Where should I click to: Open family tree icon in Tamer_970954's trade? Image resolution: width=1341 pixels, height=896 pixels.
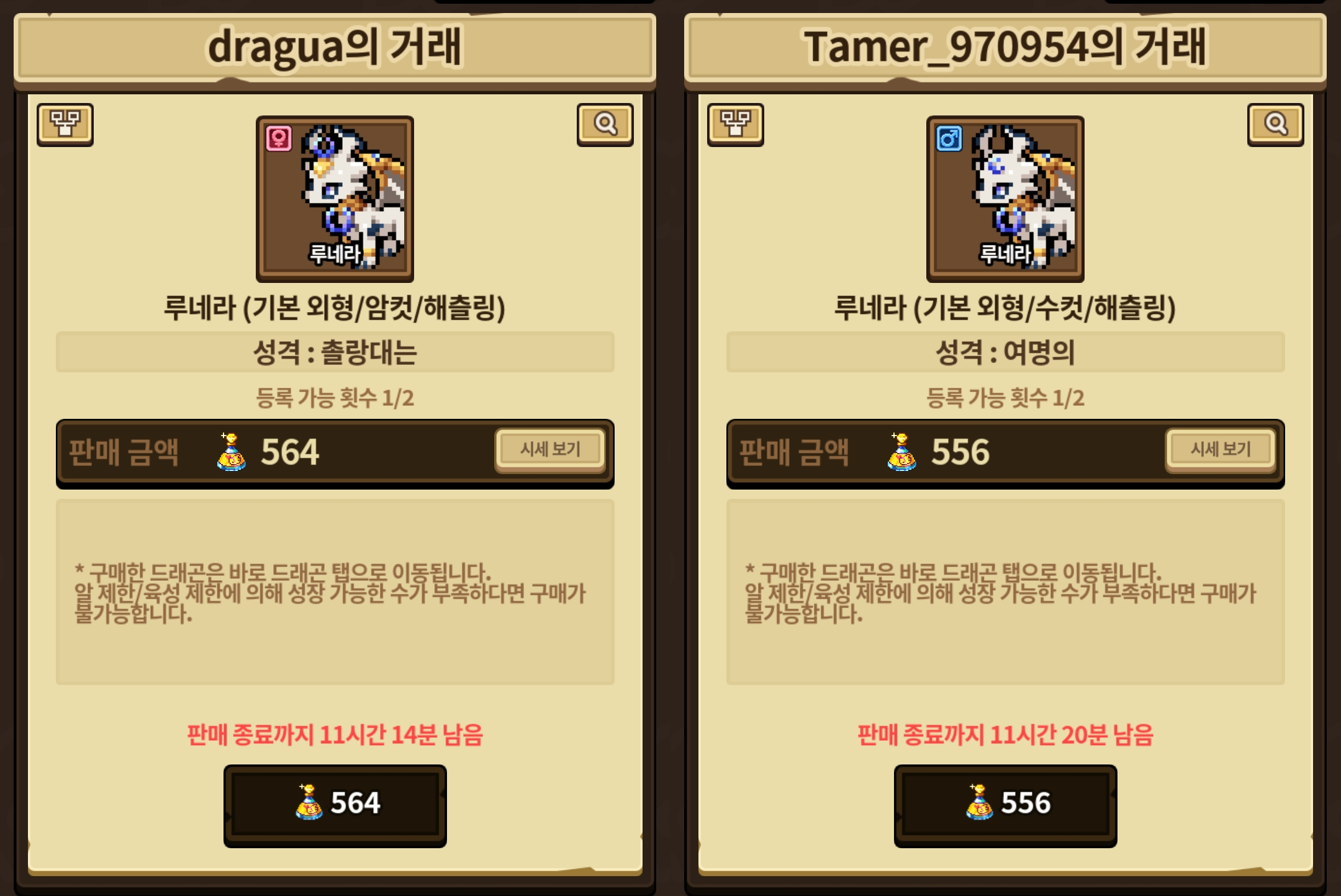736,125
